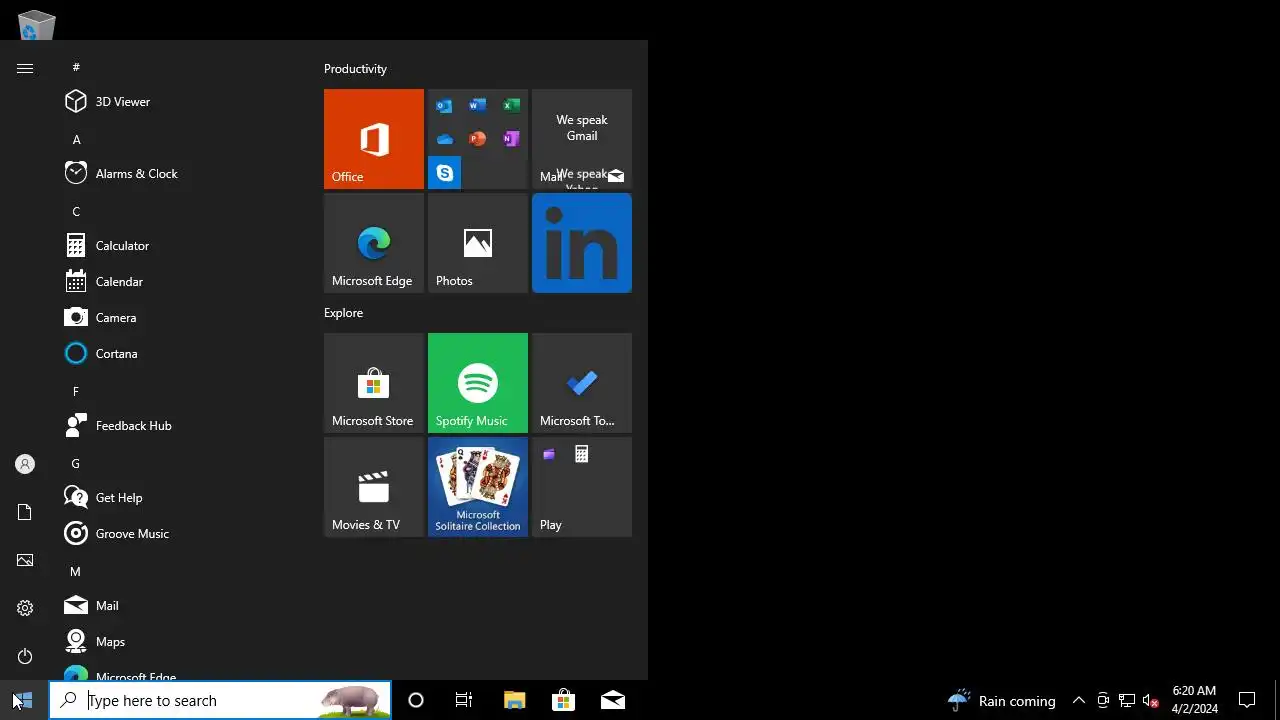1280x720 pixels.
Task: Click the M letter header
Action: 76,571
